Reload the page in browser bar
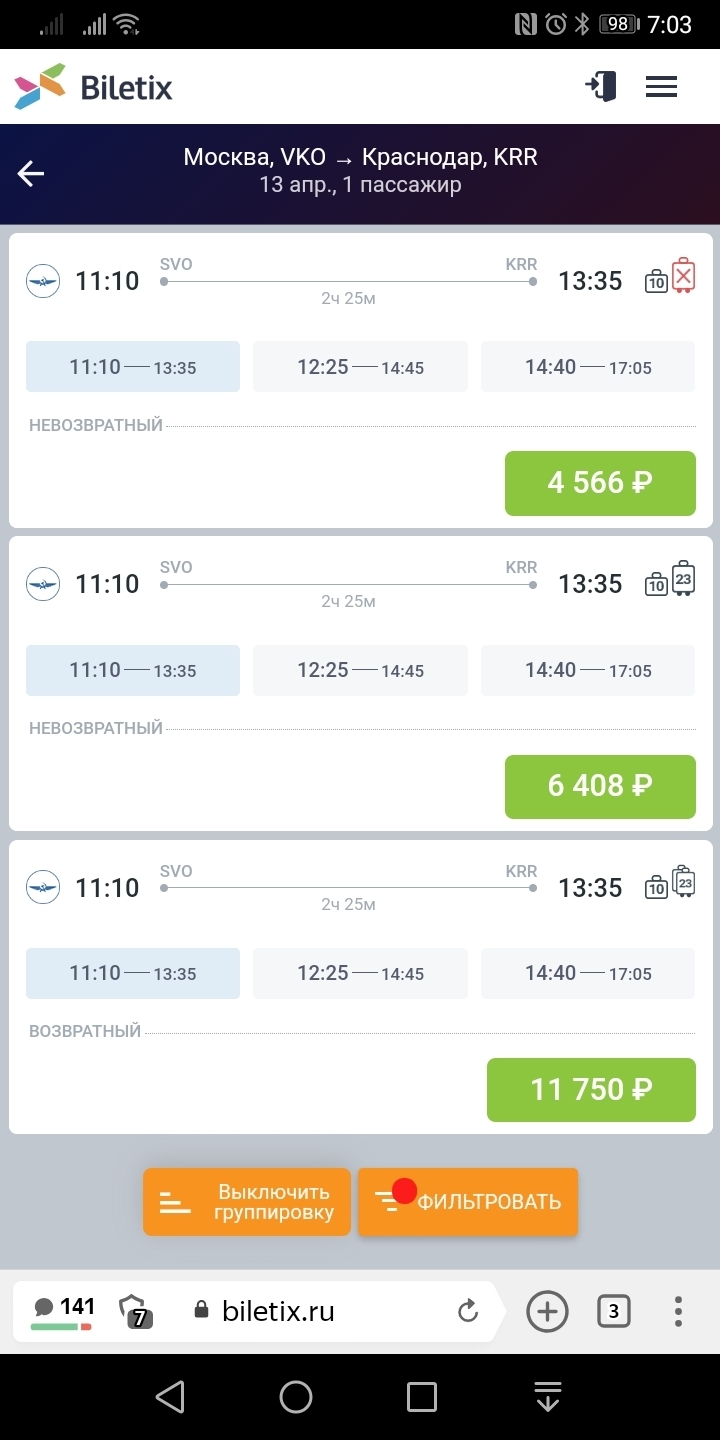 pyautogui.click(x=468, y=1311)
